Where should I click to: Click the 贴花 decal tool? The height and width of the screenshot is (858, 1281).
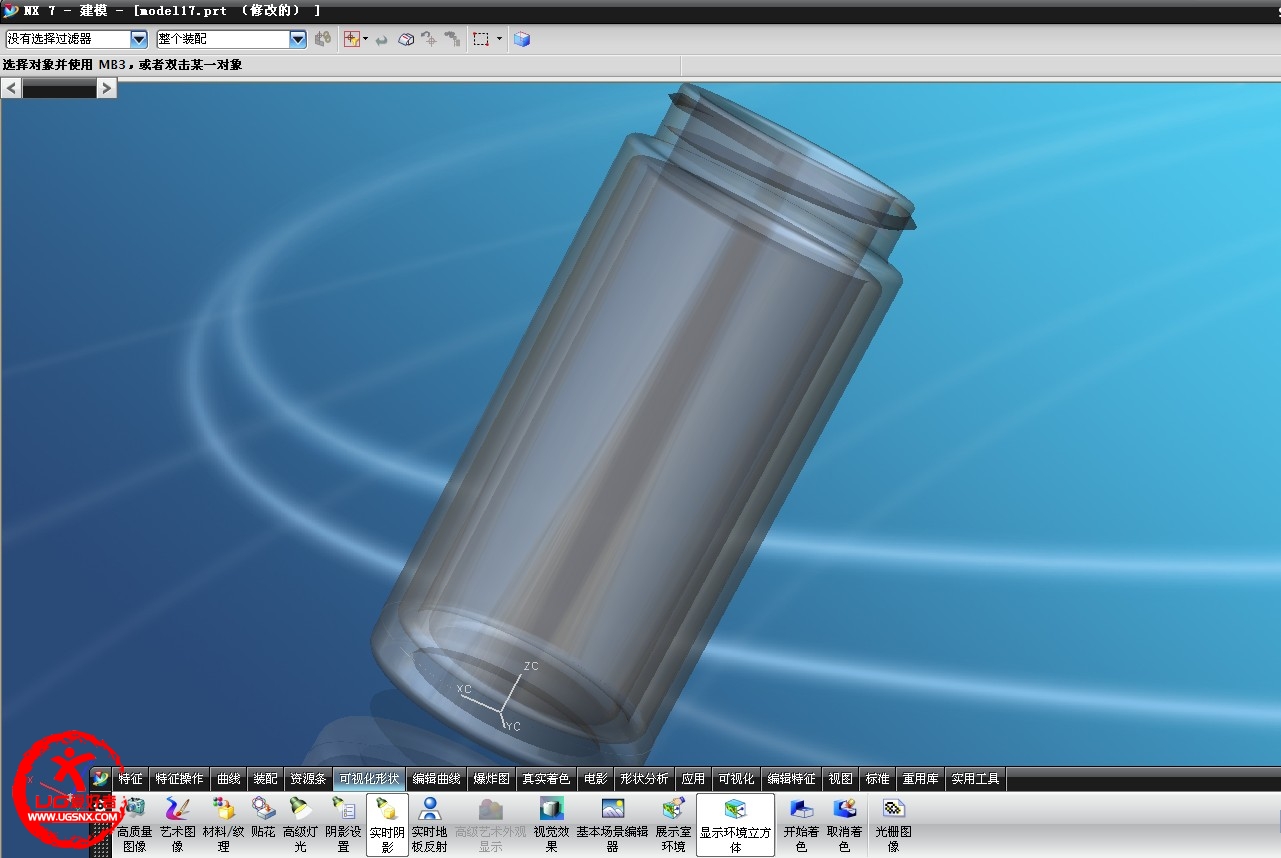tap(263, 817)
